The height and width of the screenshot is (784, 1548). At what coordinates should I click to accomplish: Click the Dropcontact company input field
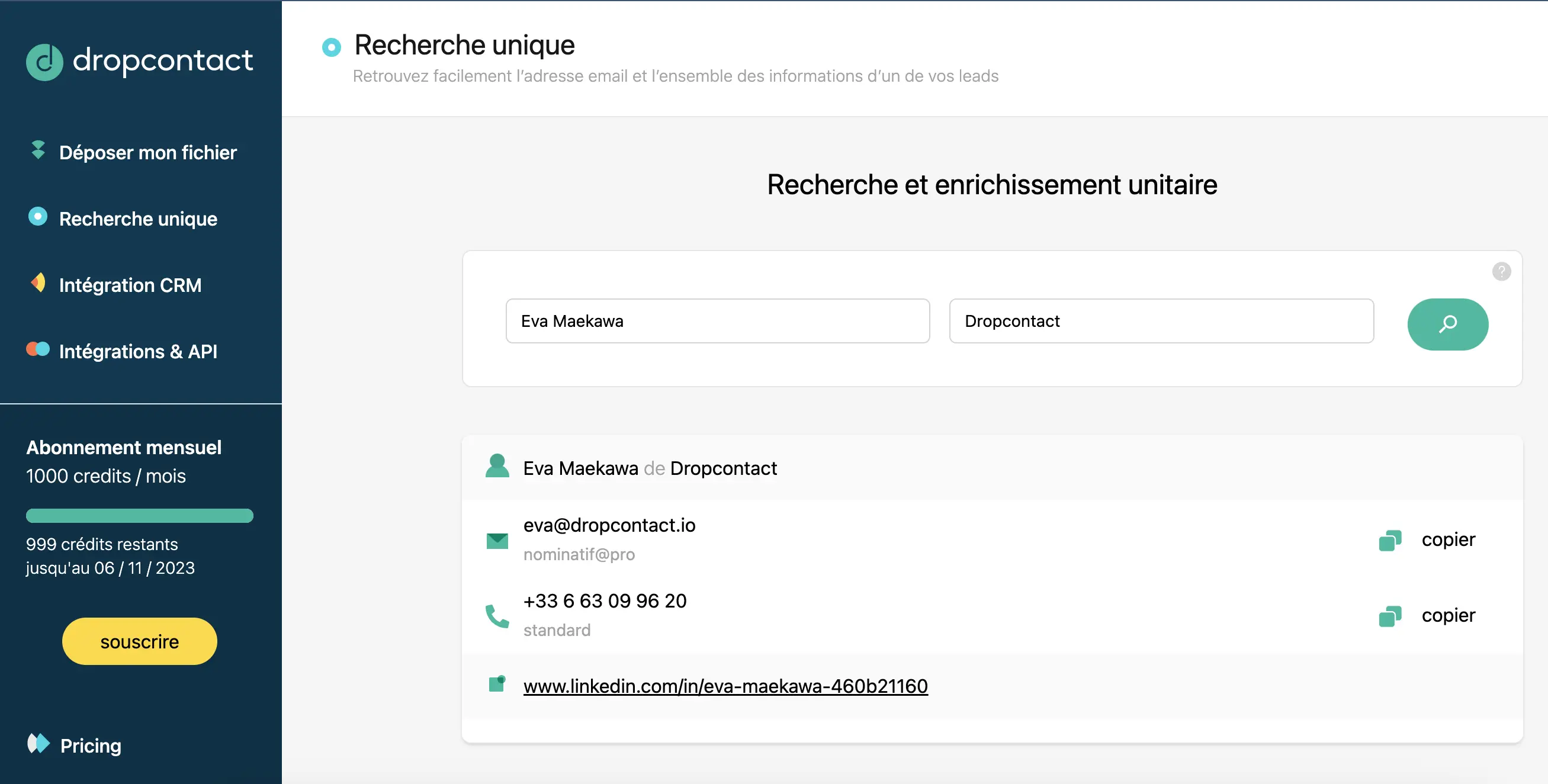click(1161, 321)
